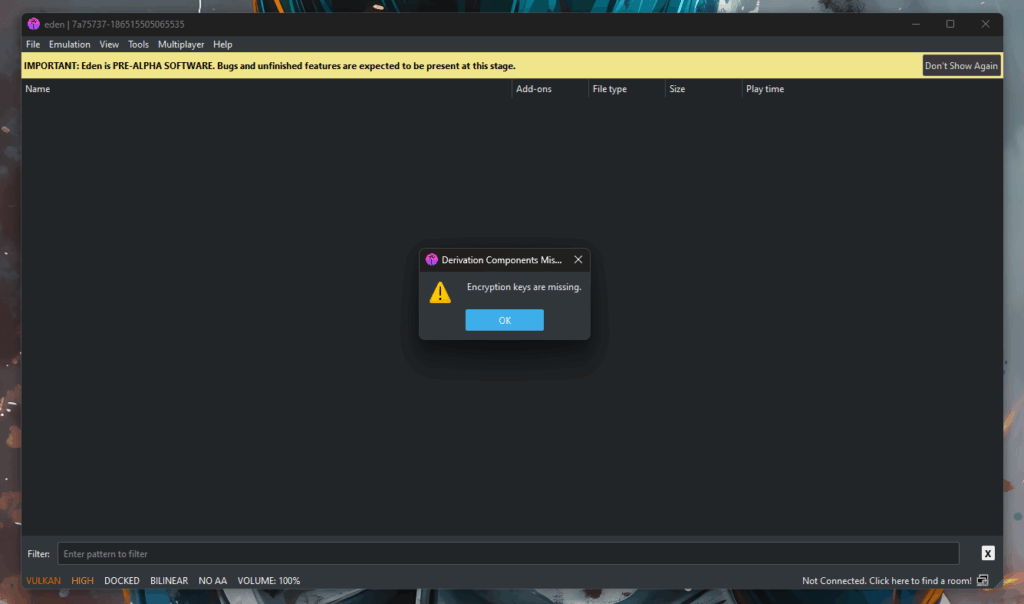
Task: Focus the filter pattern input field
Action: click(x=508, y=554)
